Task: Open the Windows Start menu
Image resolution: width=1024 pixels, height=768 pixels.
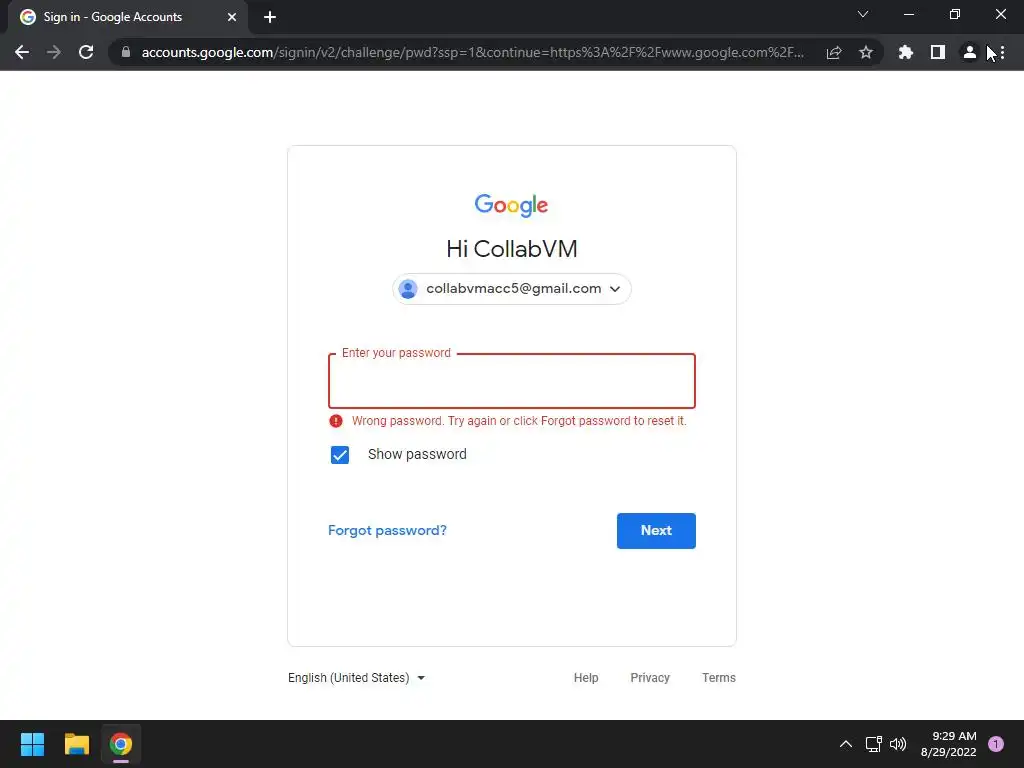Action: 32,744
